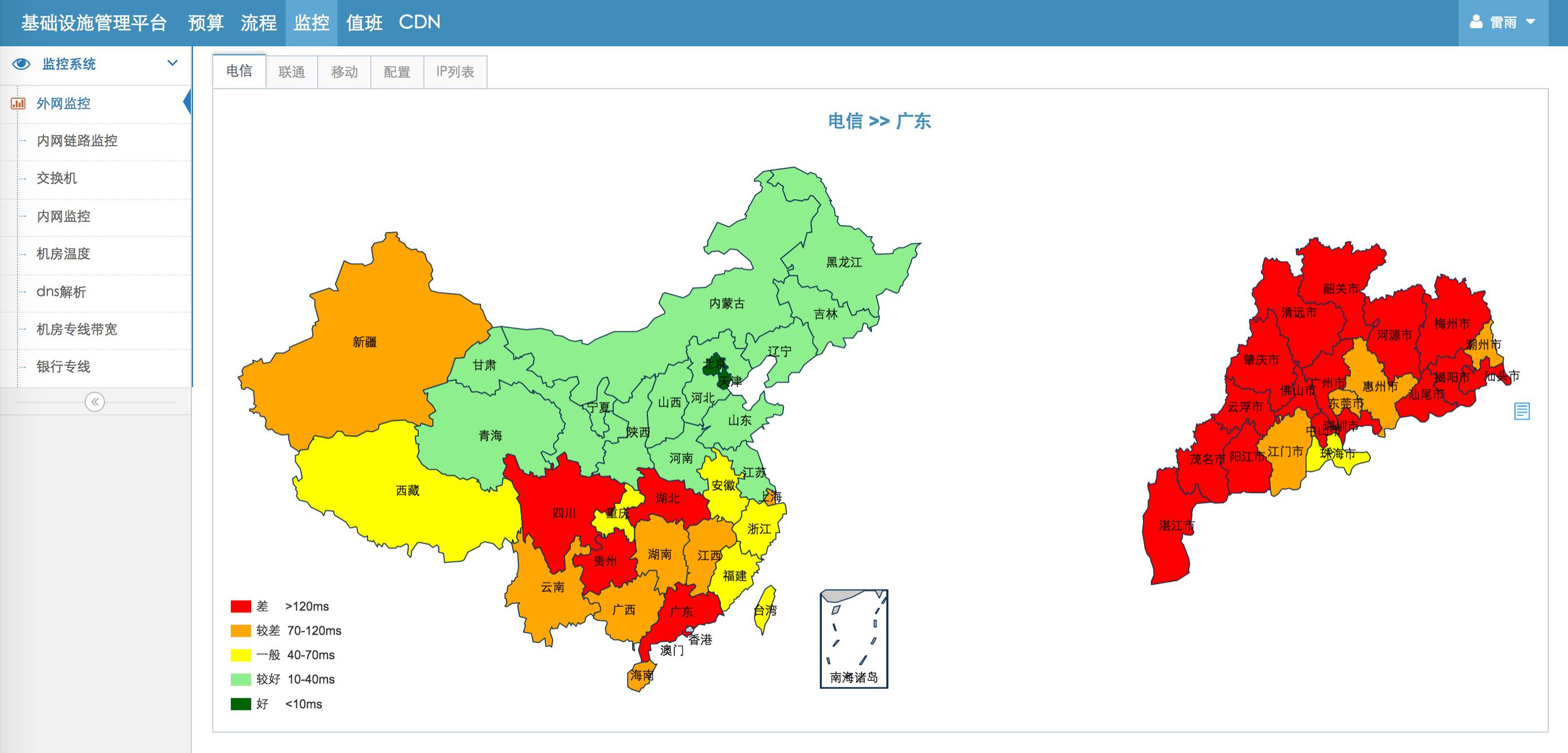The image size is (1568, 753).
Task: Click the sidebar collapse double-arrow icon
Action: click(95, 402)
